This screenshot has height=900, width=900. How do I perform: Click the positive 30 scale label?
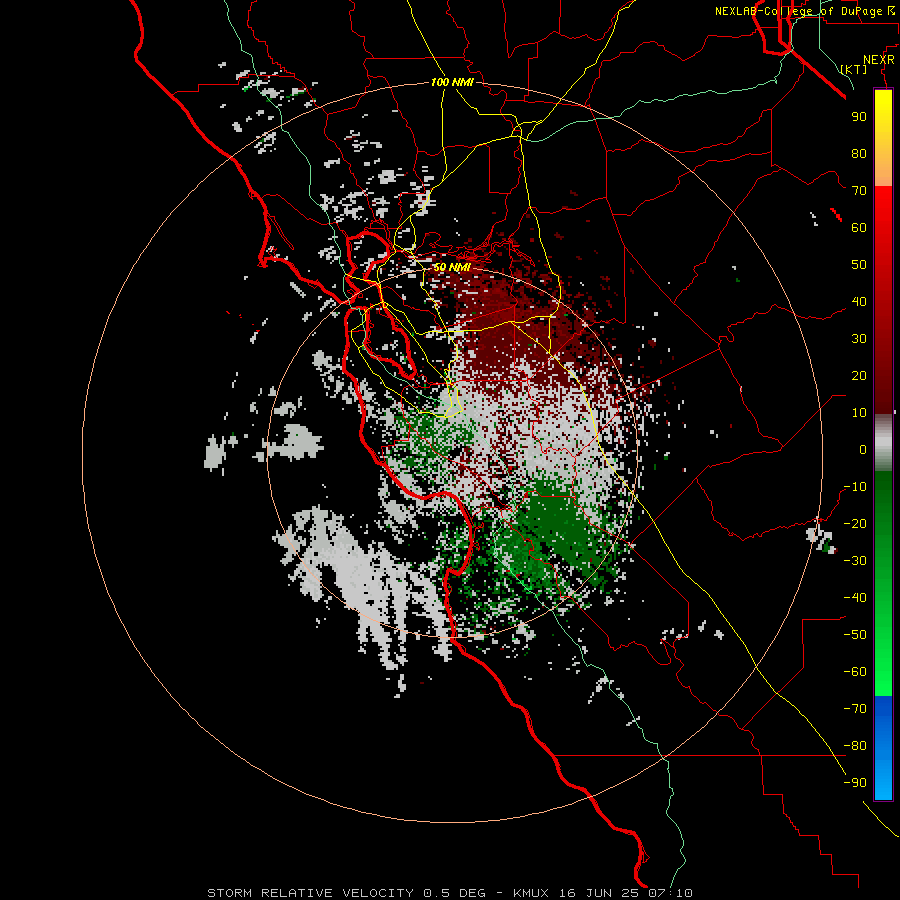pyautogui.click(x=859, y=339)
